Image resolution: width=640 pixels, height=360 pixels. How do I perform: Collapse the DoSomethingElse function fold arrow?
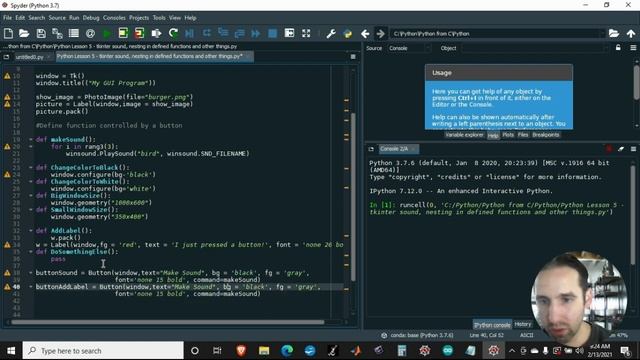point(31,252)
